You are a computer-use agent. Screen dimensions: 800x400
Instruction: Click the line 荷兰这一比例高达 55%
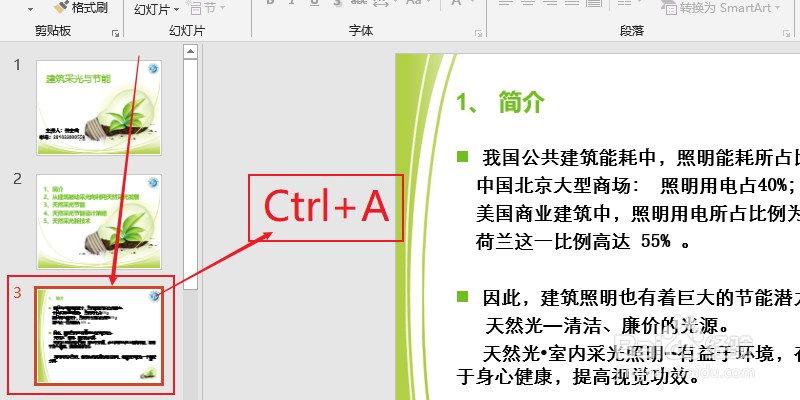tap(584, 241)
